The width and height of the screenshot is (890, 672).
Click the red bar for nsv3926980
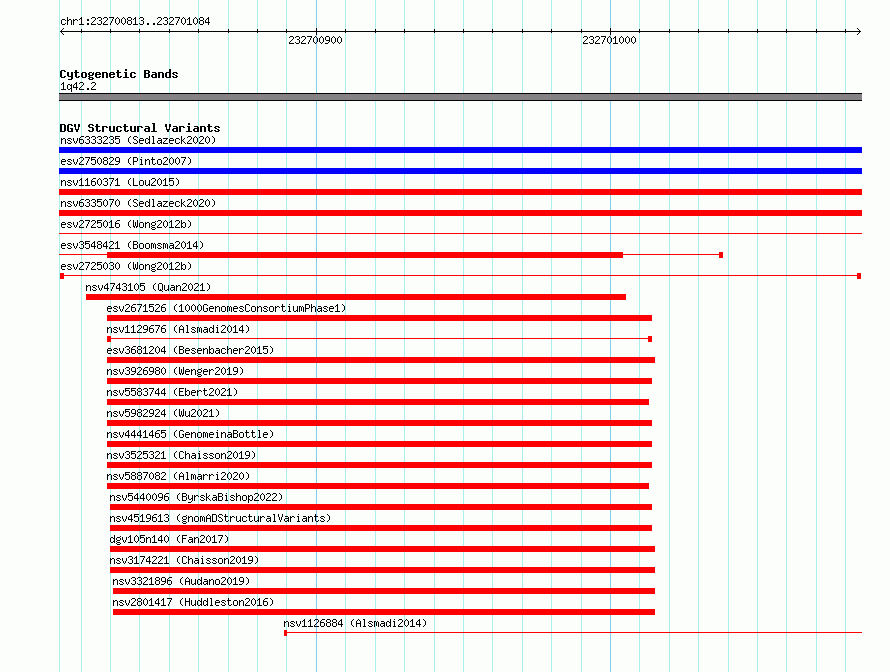(379, 381)
